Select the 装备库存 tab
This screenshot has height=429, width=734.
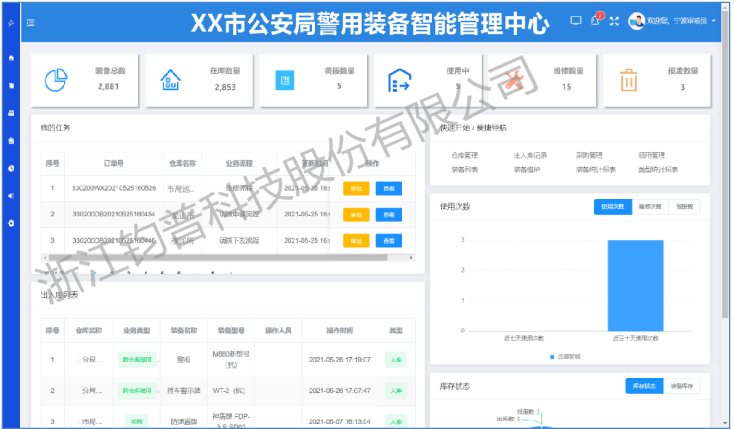tap(682, 386)
